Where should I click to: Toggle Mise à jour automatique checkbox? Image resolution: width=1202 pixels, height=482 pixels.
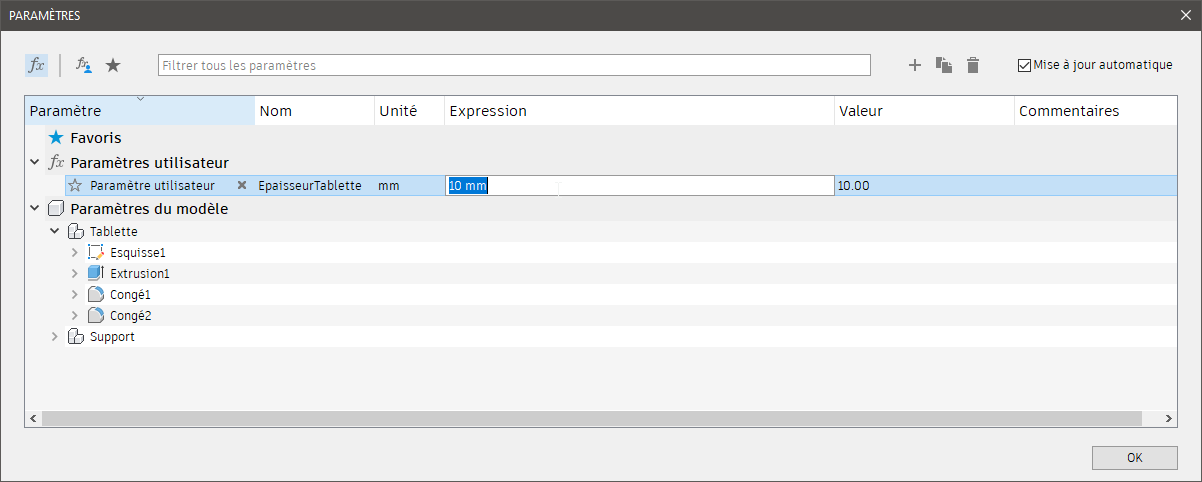[1024, 65]
